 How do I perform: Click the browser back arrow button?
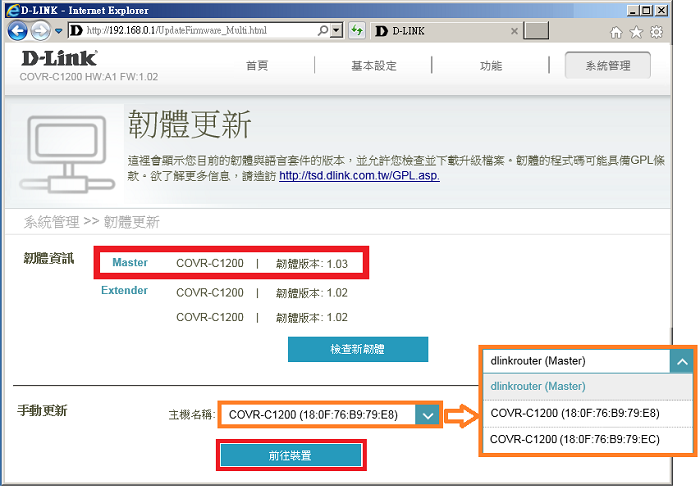[17, 31]
